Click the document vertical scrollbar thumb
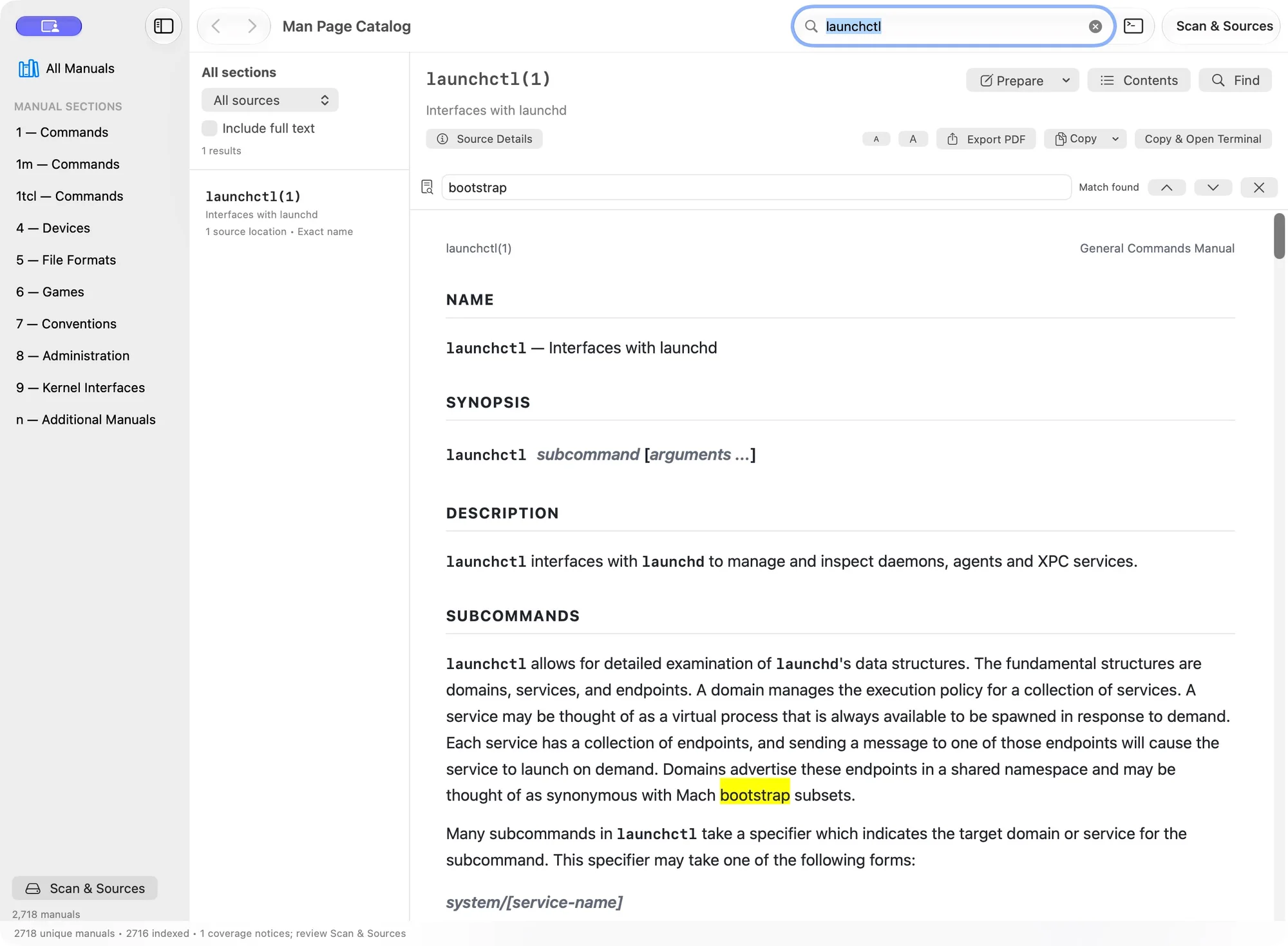This screenshot has height=946, width=1288. pos(1279,236)
